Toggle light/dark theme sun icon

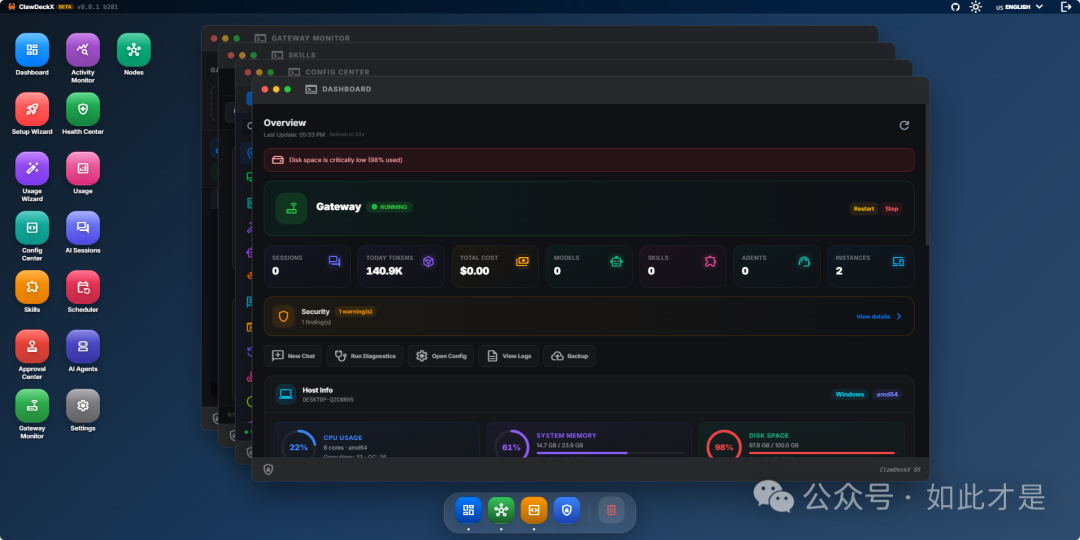975,7
